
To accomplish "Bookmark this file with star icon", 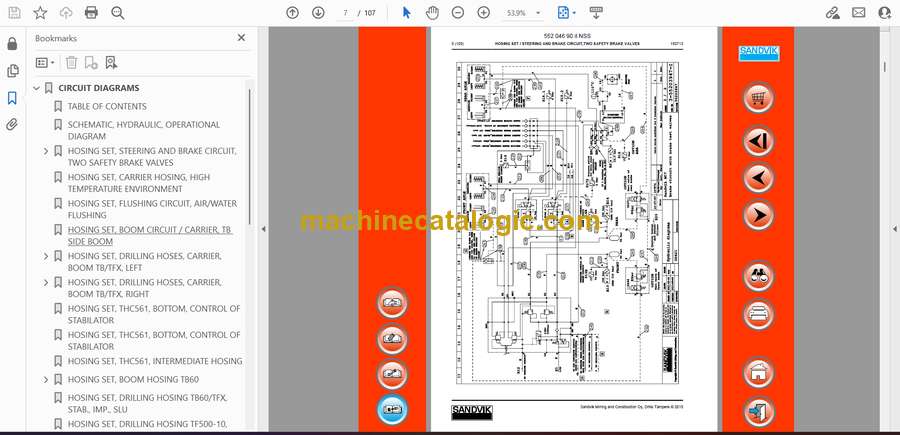I will [x=40, y=13].
